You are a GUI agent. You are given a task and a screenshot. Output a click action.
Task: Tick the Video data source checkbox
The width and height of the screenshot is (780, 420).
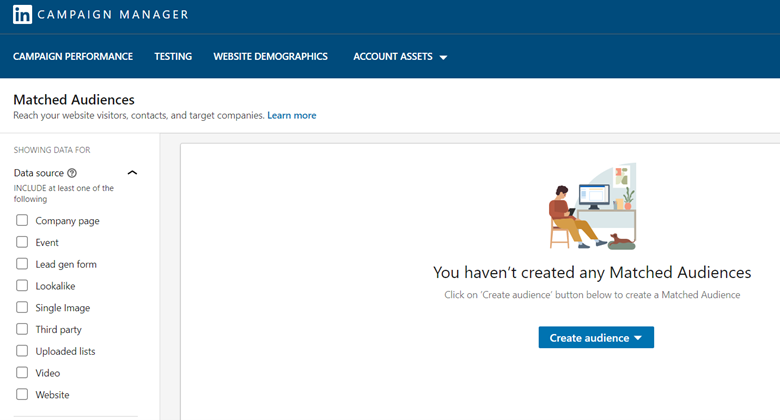coord(22,373)
